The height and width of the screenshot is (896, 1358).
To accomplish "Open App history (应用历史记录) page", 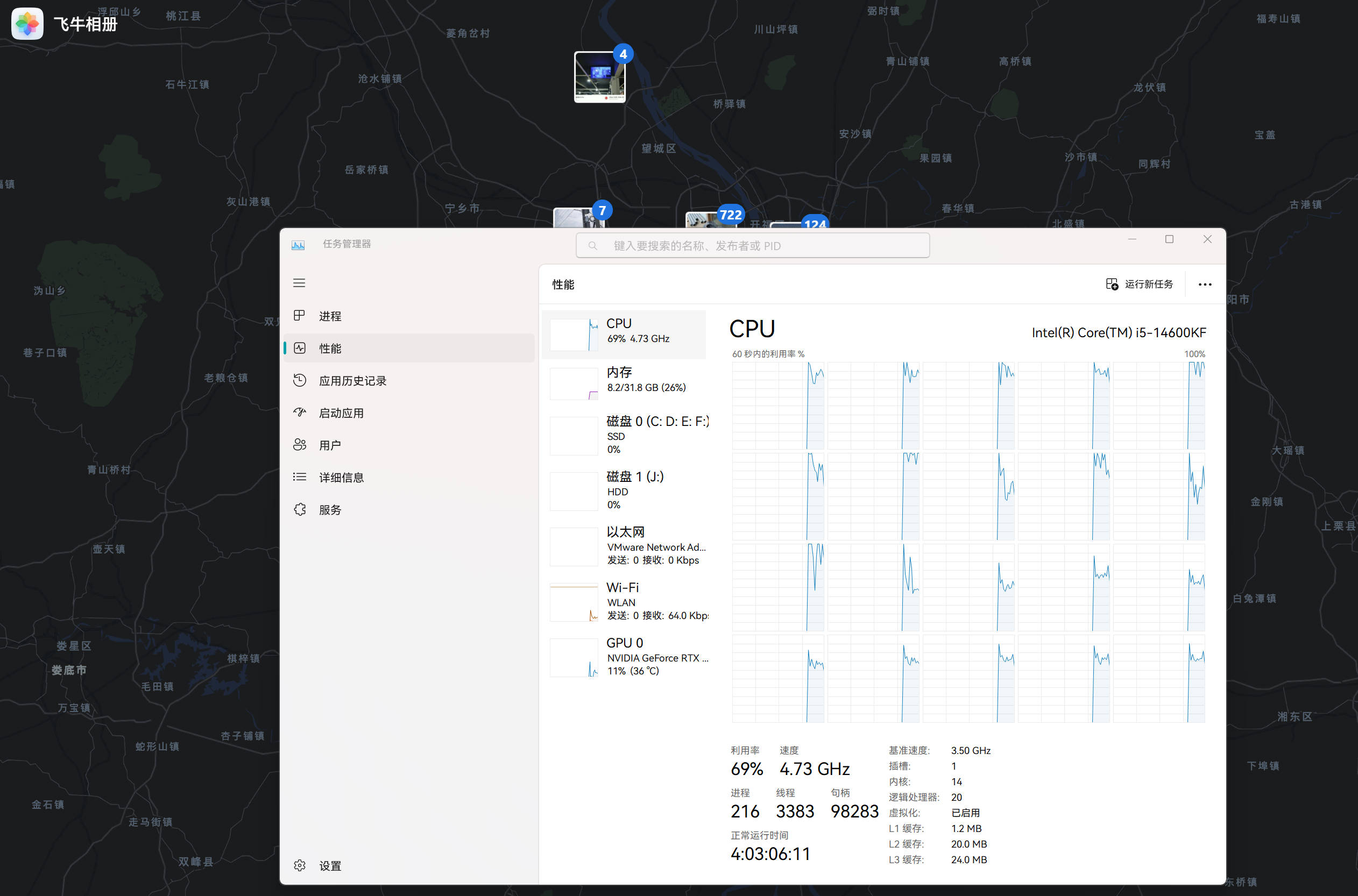I will pyautogui.click(x=352, y=381).
